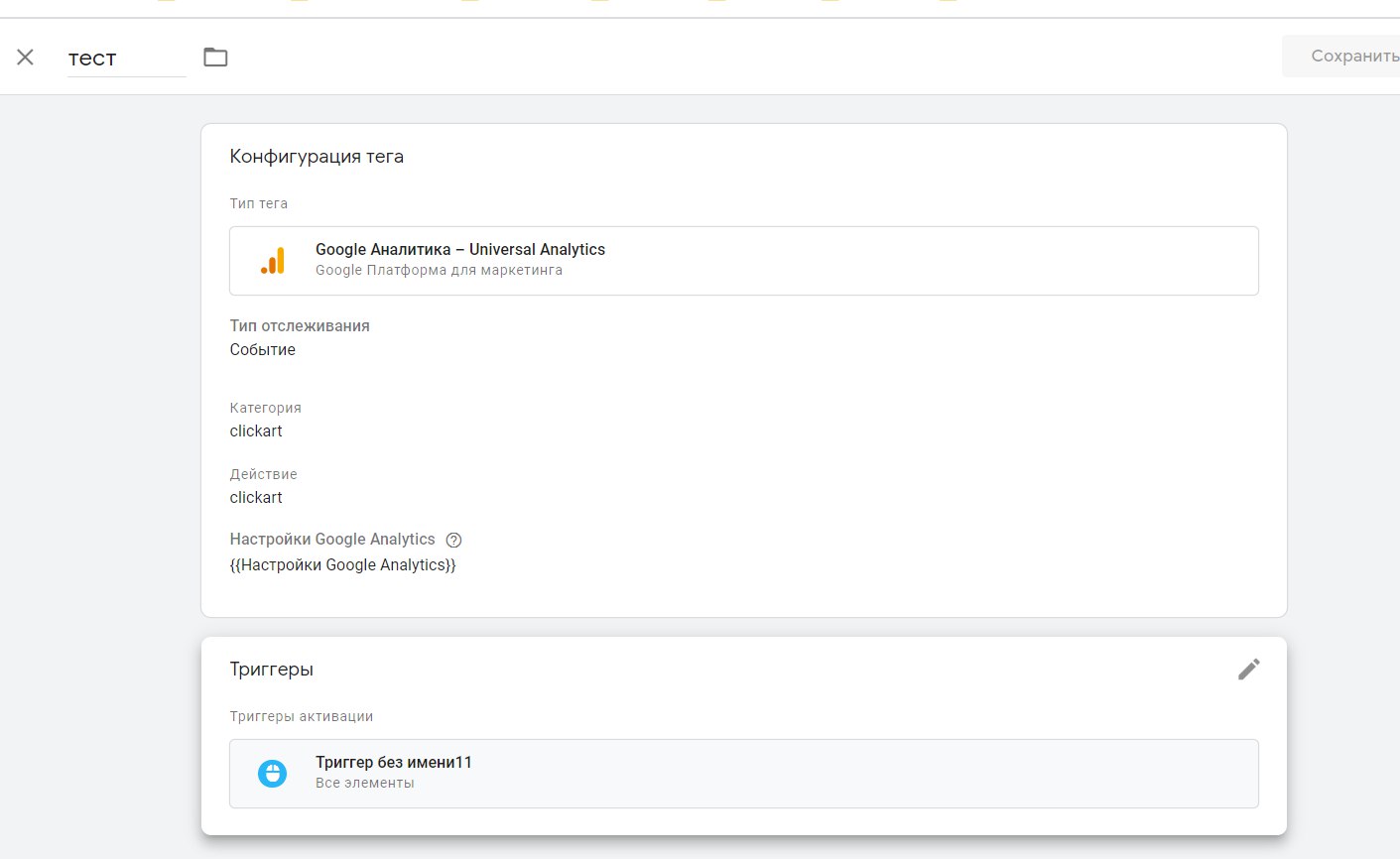Open the folder selection icon
1400x859 pixels.
click(215, 58)
